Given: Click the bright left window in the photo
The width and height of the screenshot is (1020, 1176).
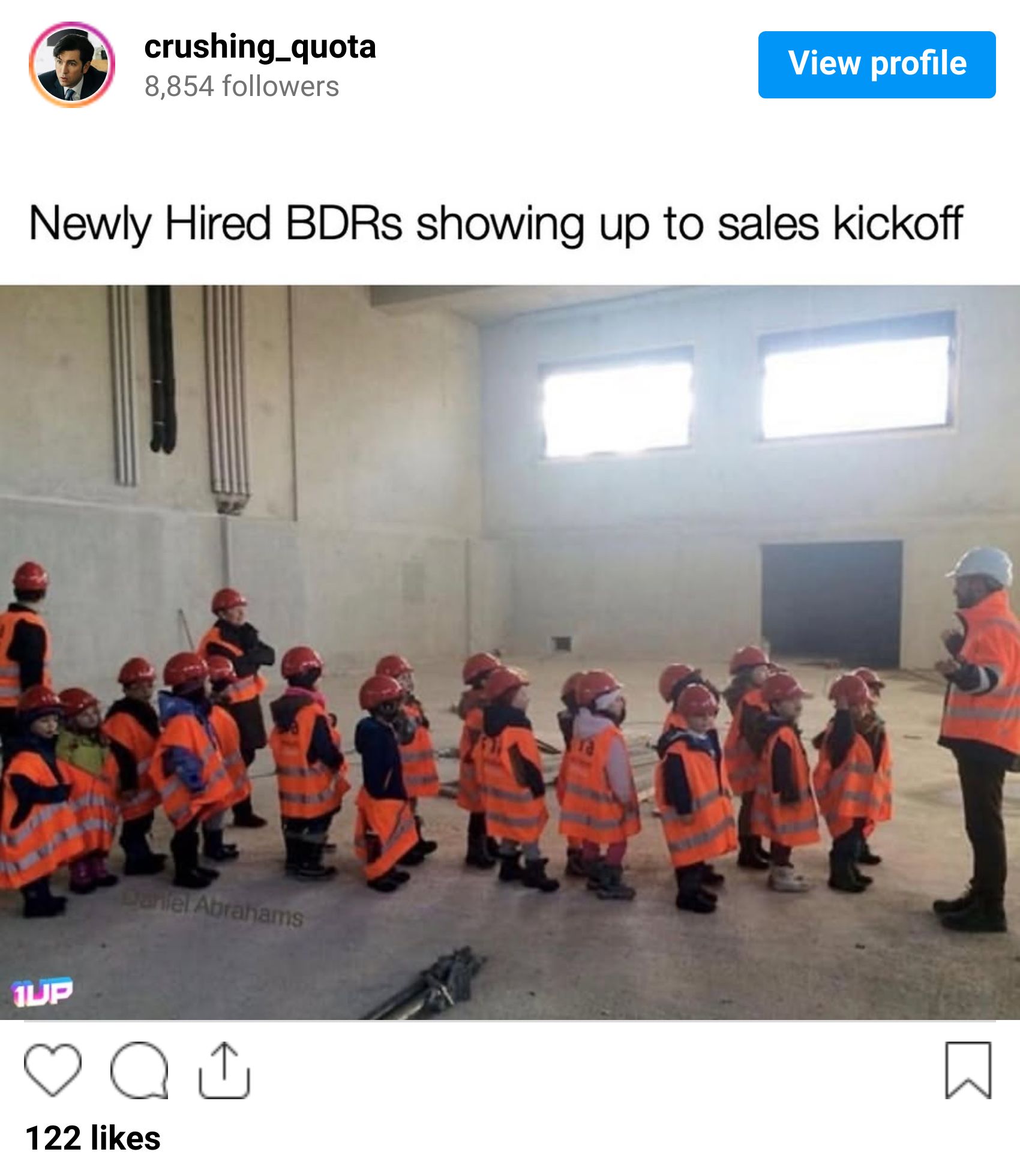Looking at the screenshot, I should (616, 407).
